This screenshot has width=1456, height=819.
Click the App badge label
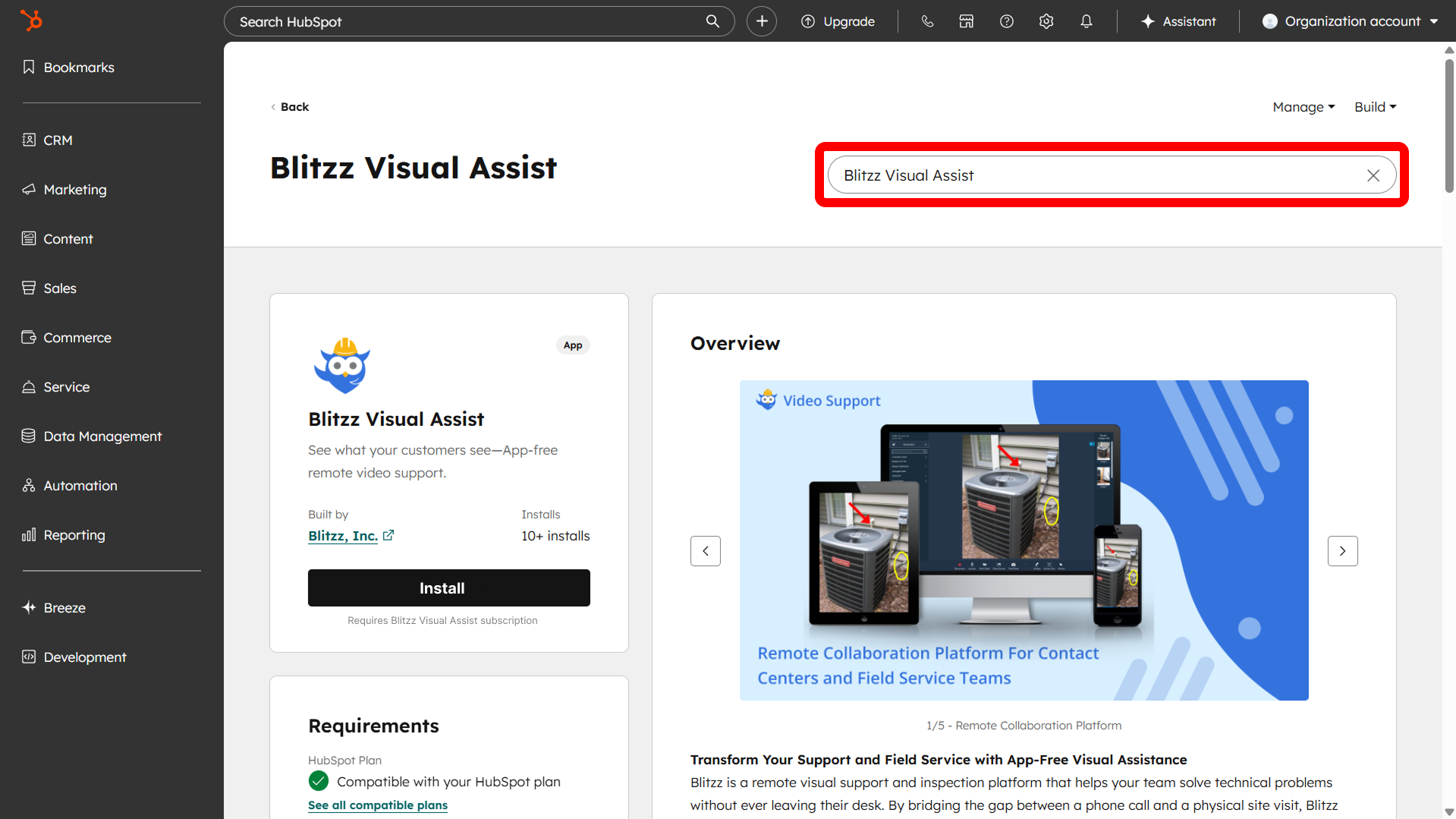pos(573,345)
